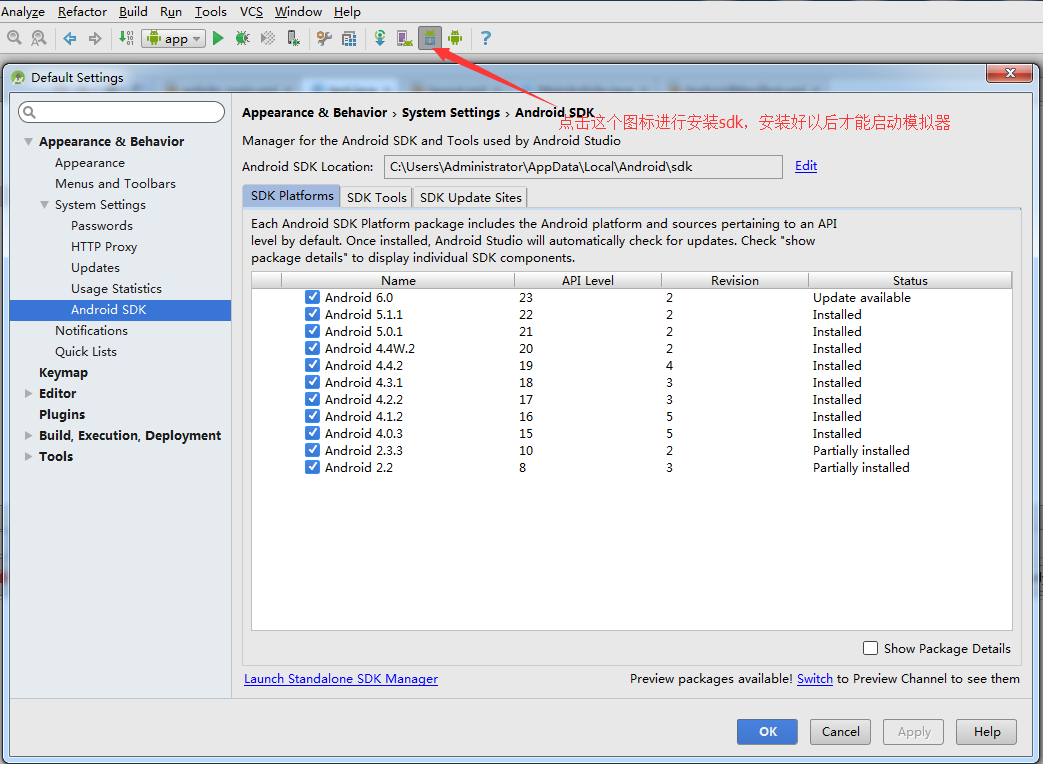The width and height of the screenshot is (1043, 764).
Task: Expand the Build, Execution, Deployment section
Action: click(28, 435)
